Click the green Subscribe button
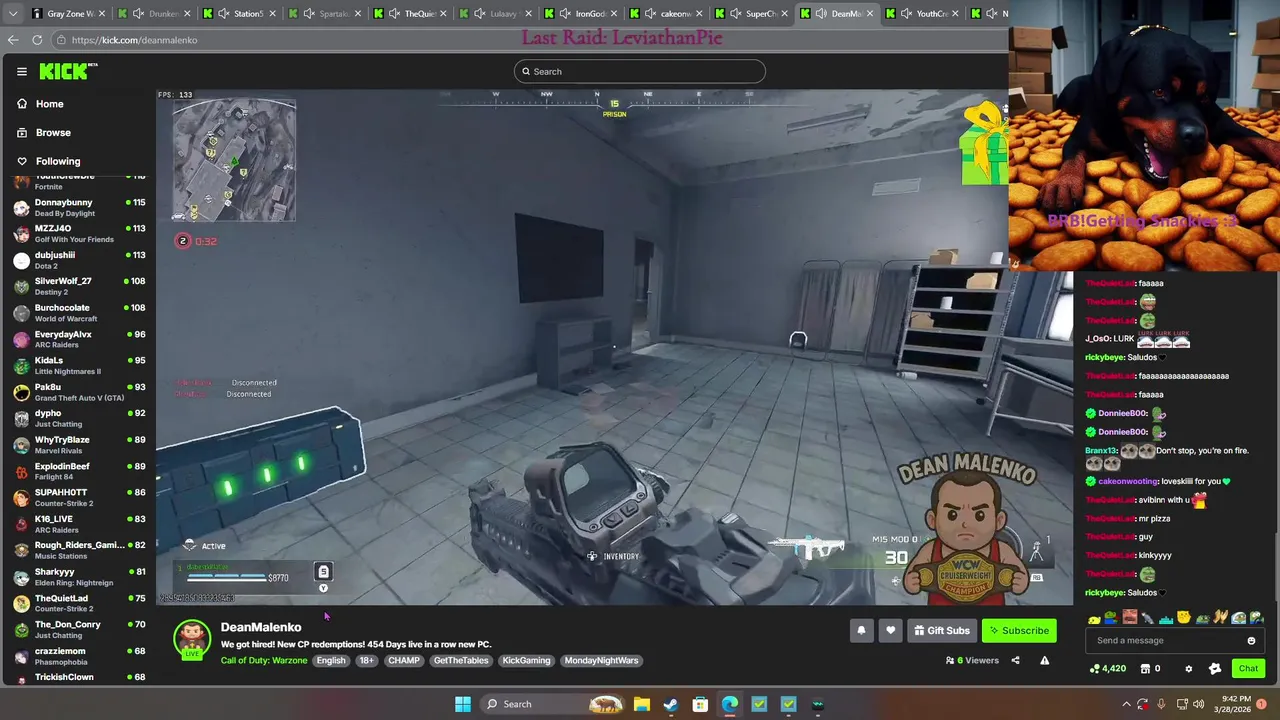Screen dimensions: 1280x720 point(1019,630)
